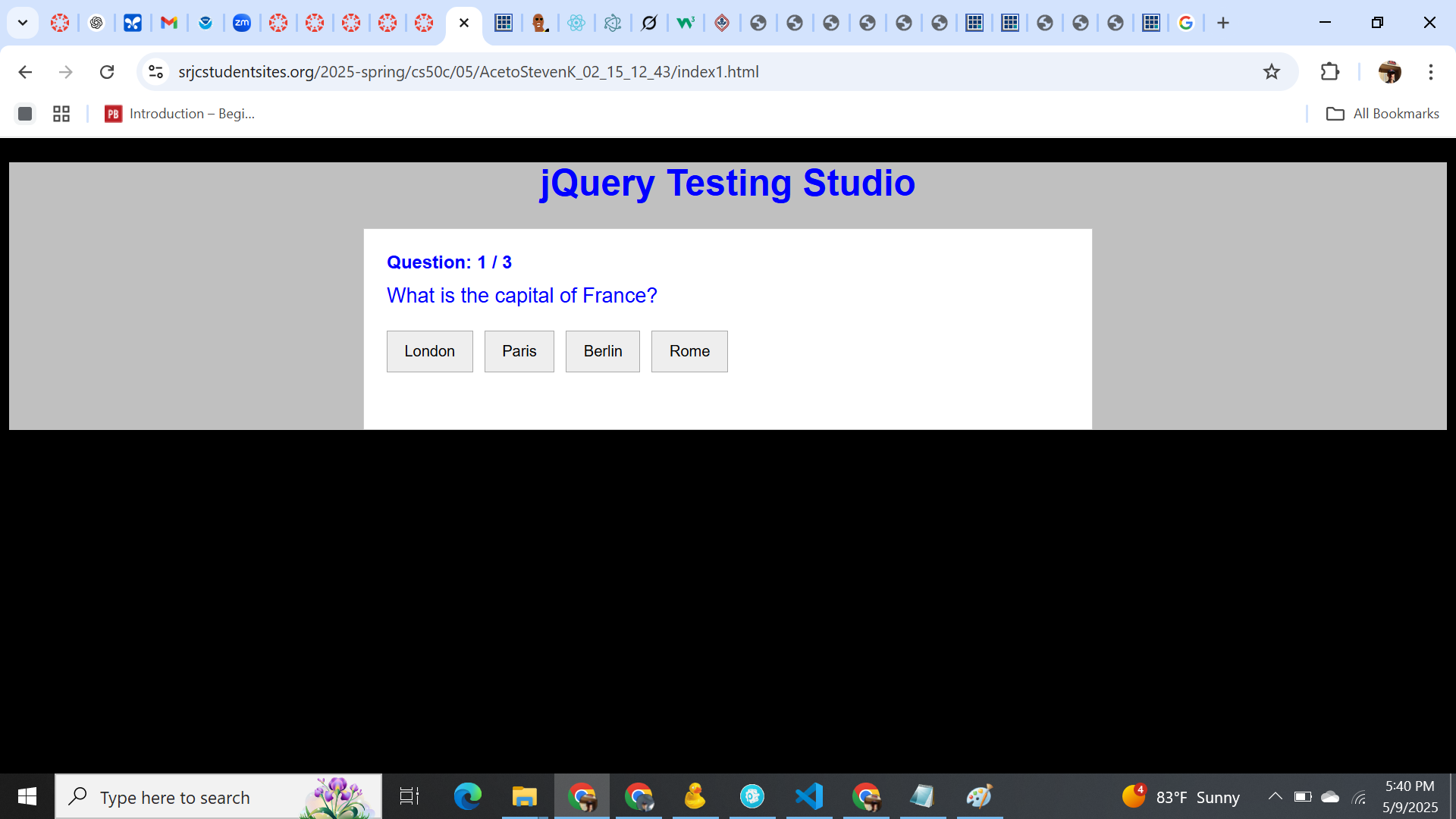Expand the tab search dropdown arrow

tap(23, 23)
